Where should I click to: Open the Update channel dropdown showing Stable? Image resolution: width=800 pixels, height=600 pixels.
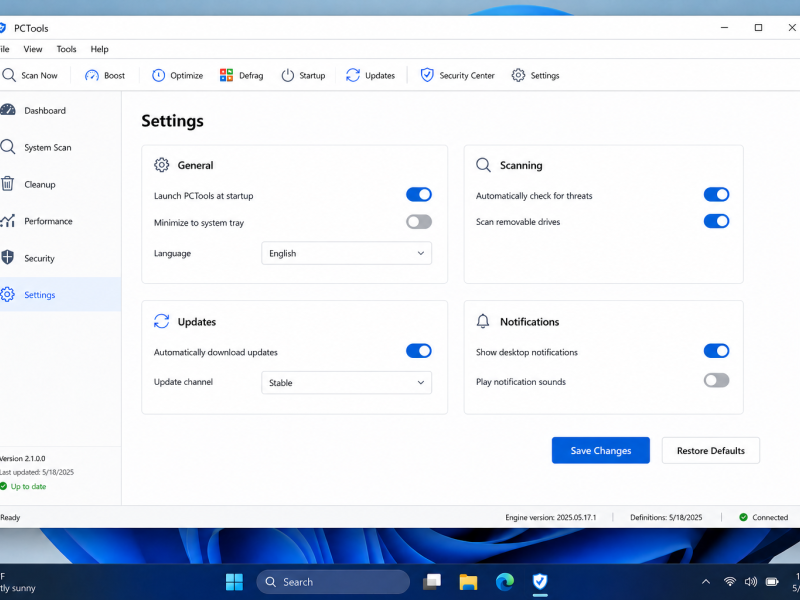tap(346, 383)
